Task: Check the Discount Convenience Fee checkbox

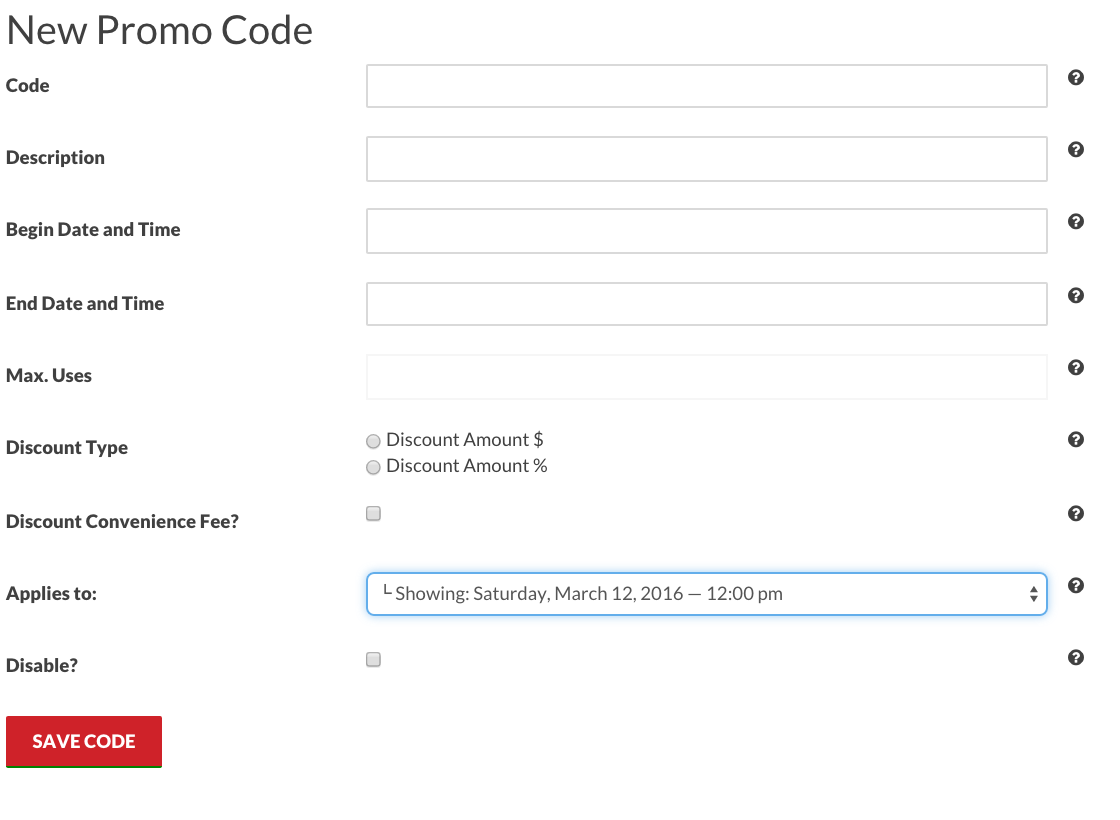Action: pyautogui.click(x=373, y=514)
